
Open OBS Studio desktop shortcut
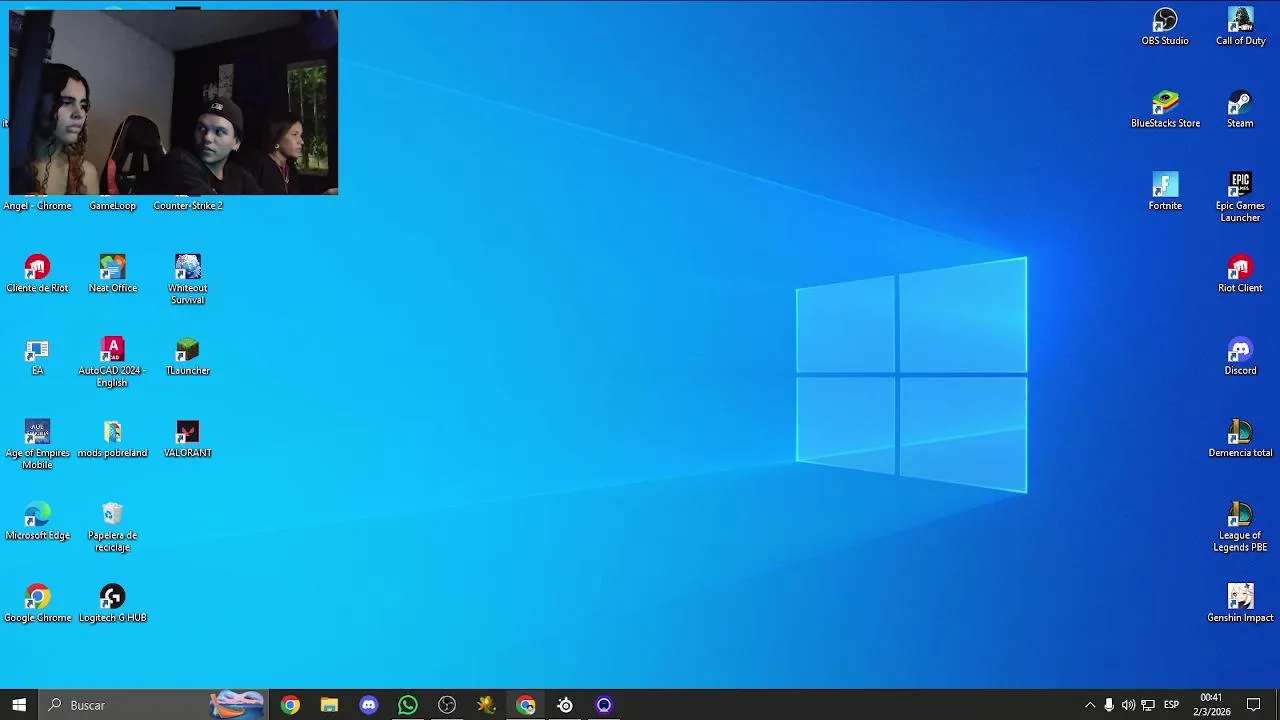point(1165,27)
